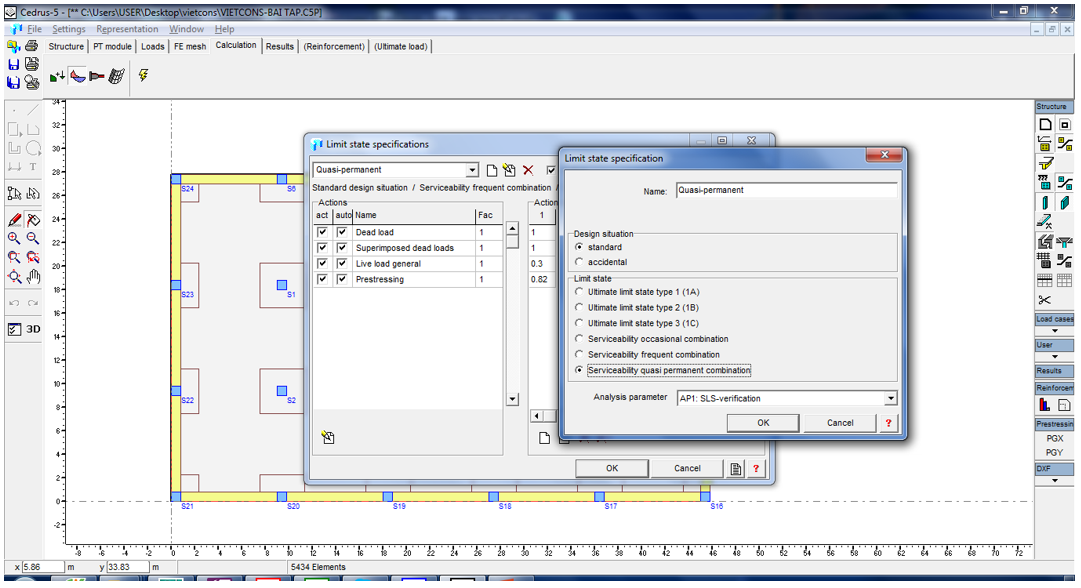Screen dimensions: 1081x588
Task: Toggle the act checkbox for Live load general
Action: point(322,263)
